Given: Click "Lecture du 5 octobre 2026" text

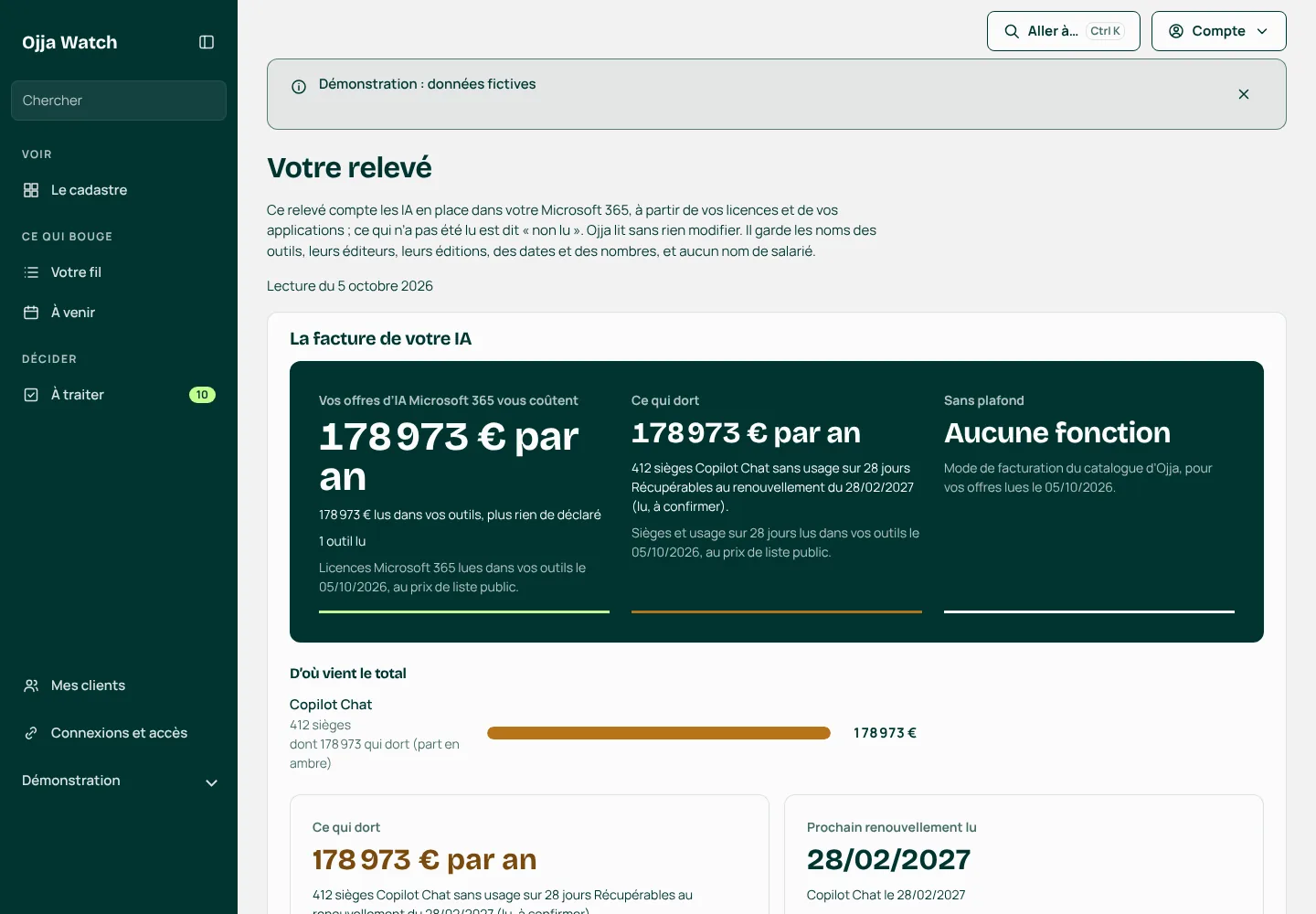Looking at the screenshot, I should click(x=350, y=286).
